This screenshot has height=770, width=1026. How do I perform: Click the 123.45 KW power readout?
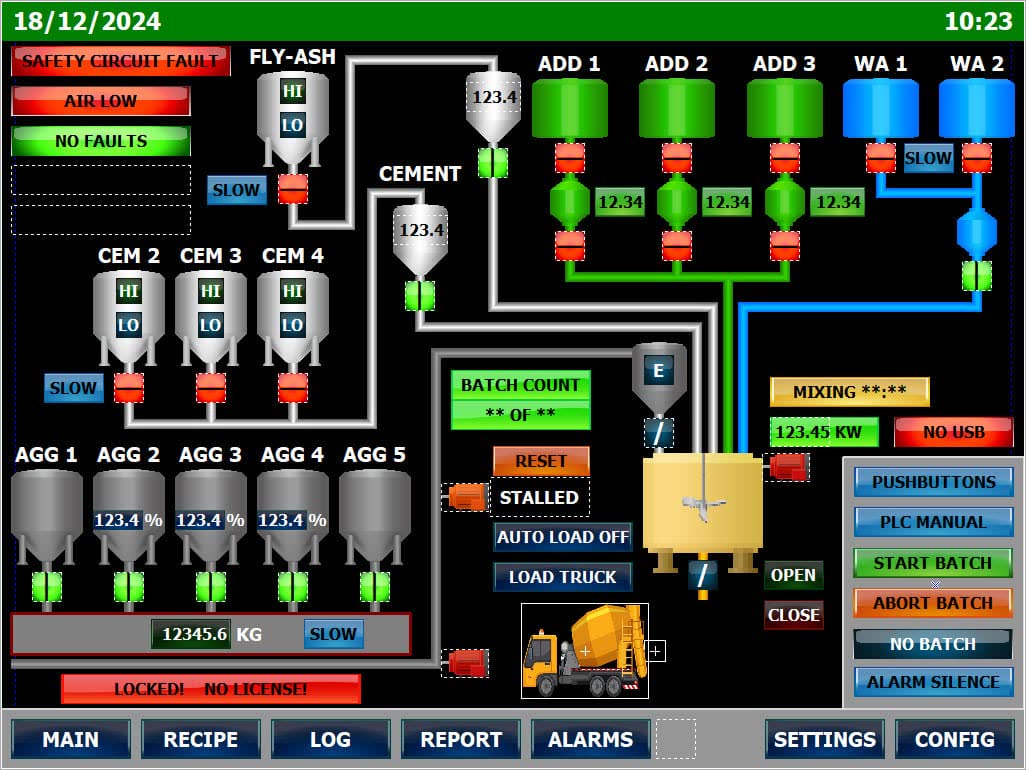click(824, 432)
